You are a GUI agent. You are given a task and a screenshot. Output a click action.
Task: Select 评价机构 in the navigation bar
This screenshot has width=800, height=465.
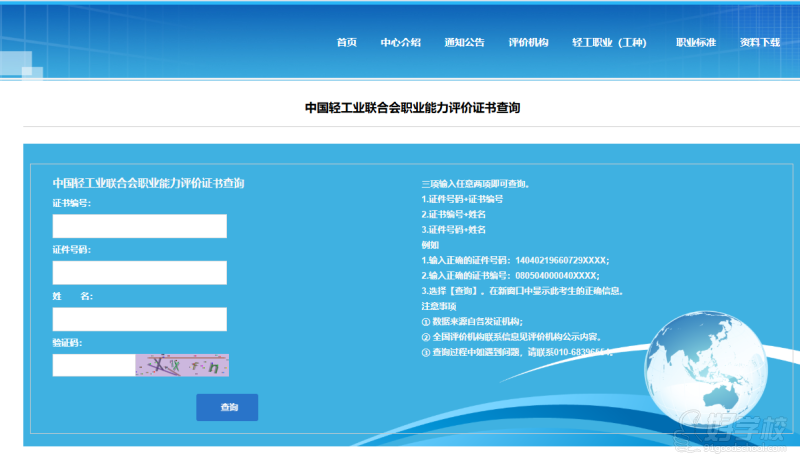click(528, 42)
